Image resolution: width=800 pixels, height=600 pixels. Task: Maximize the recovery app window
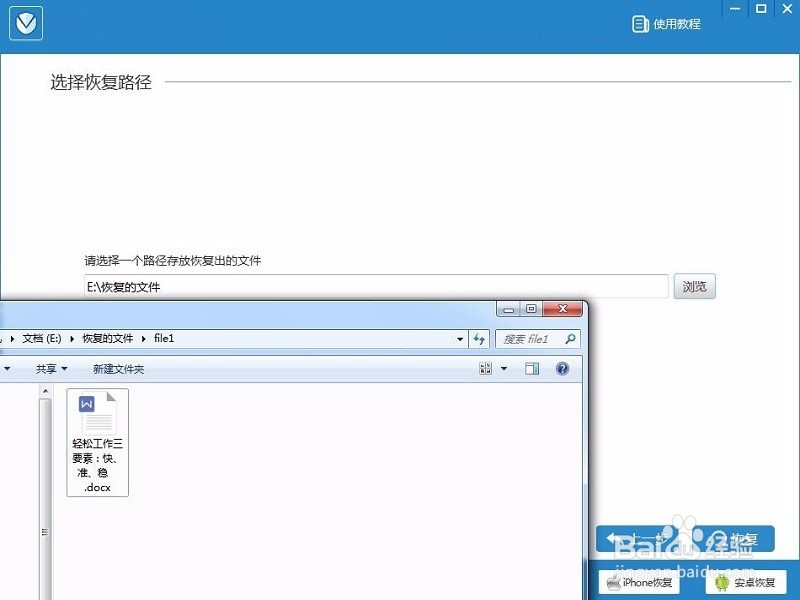point(761,9)
